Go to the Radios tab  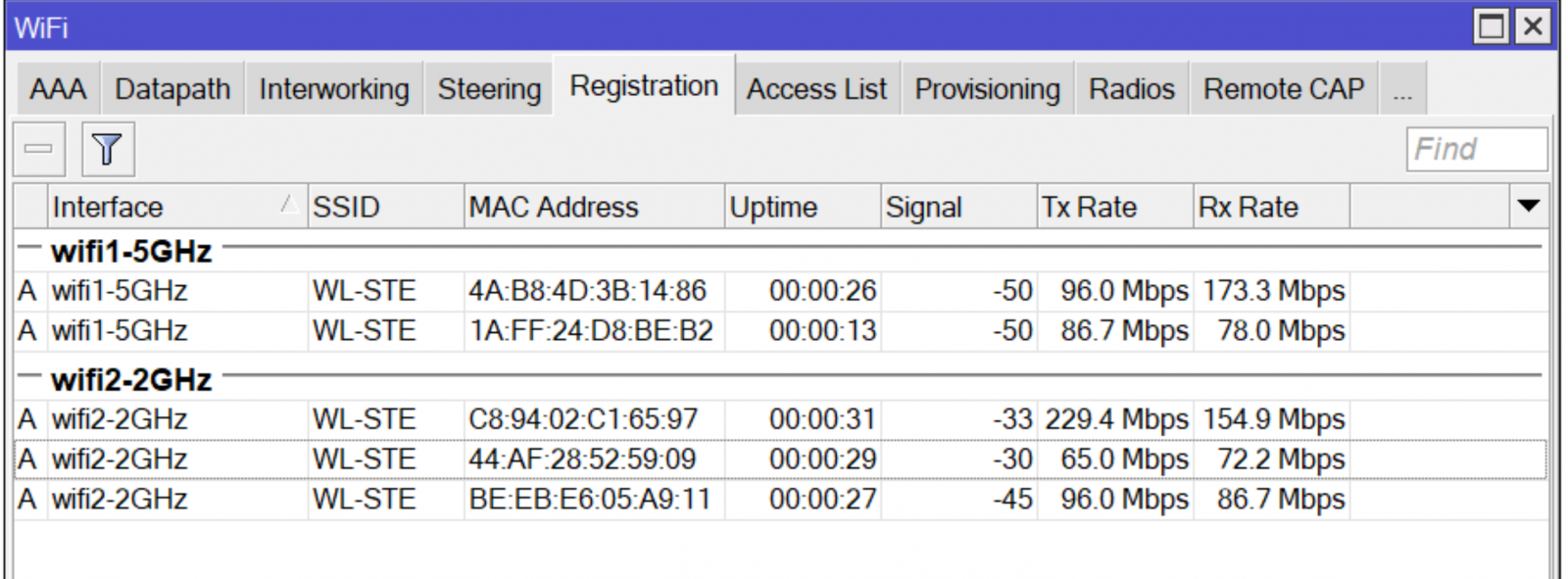(1132, 89)
